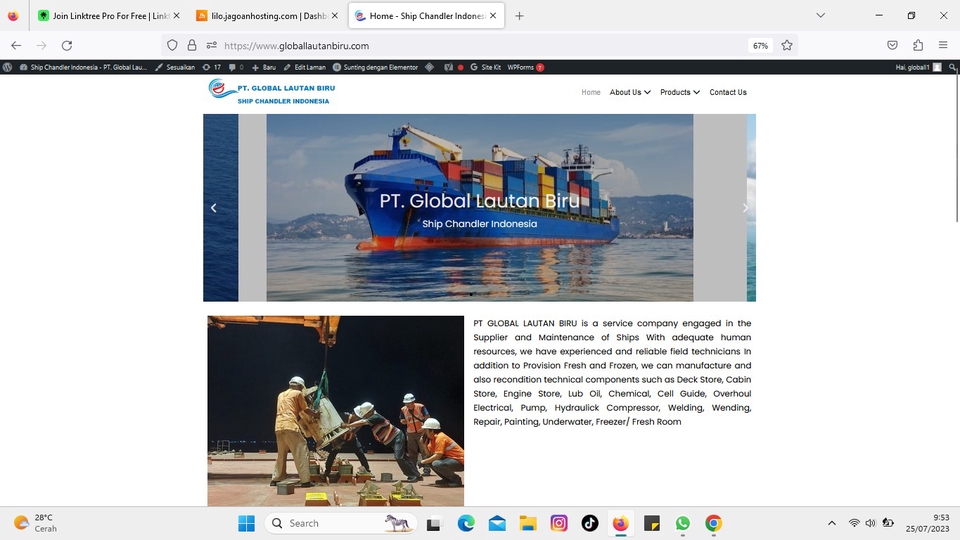Expand the list all tabs chevron
Screen dimensions: 960x540
820,15
